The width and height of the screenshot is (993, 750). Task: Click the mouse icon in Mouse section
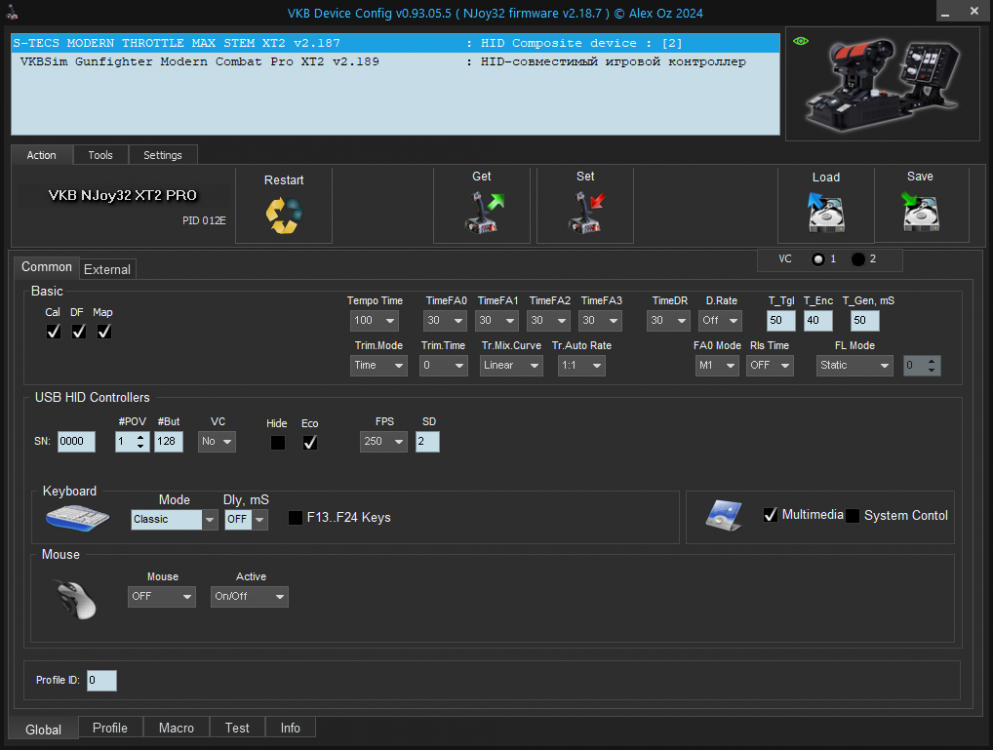tap(76, 599)
